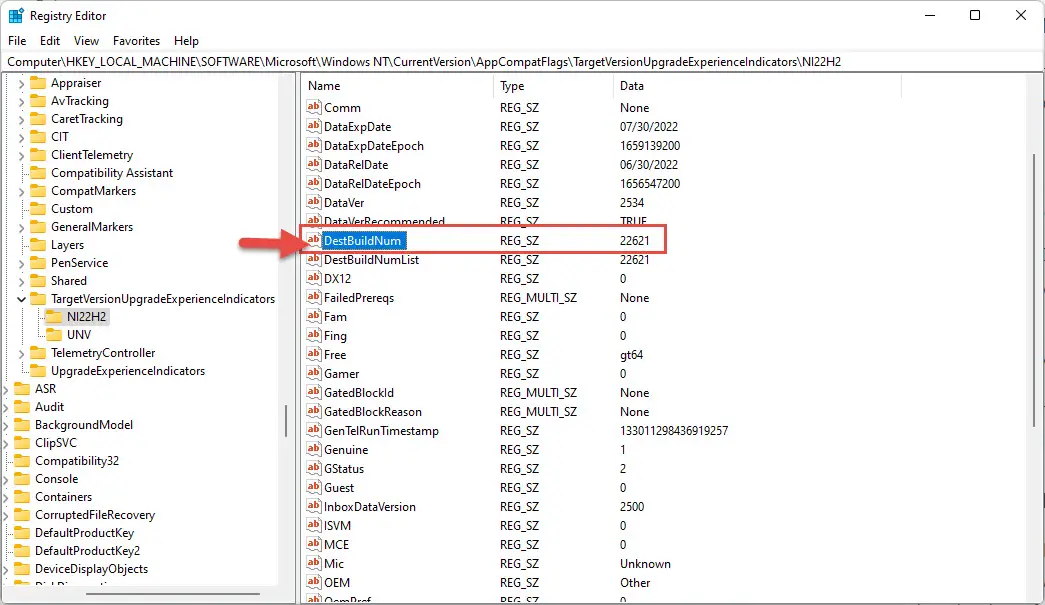1045x605 pixels.
Task: Open the Help menu
Action: [x=187, y=41]
